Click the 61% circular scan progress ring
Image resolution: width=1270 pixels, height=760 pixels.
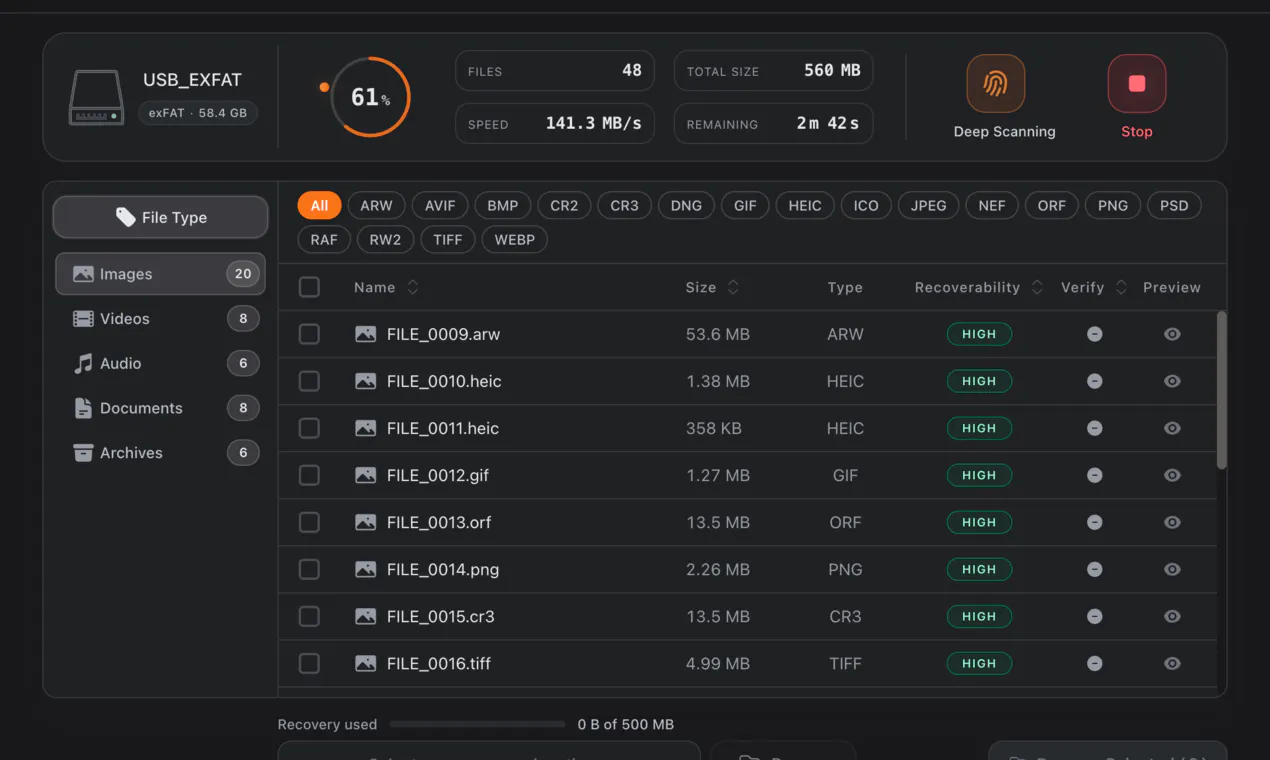370,97
